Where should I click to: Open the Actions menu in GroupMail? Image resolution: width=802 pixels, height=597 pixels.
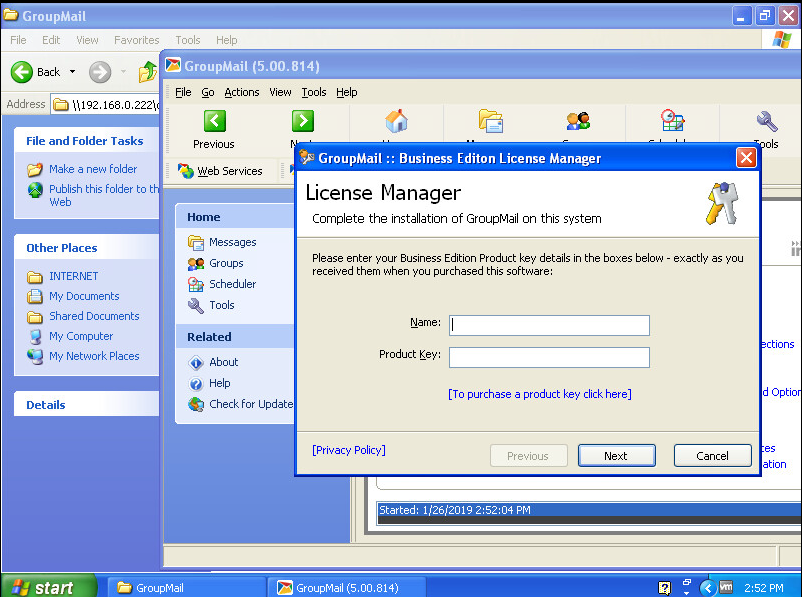(241, 92)
